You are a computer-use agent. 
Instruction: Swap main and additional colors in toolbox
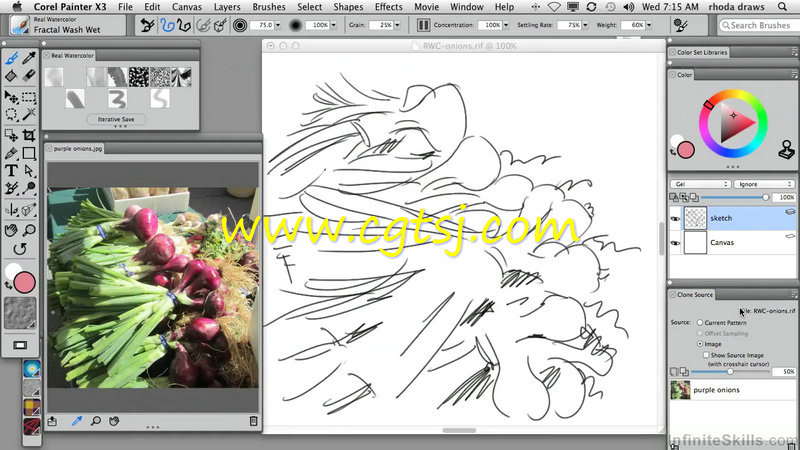pos(8,286)
